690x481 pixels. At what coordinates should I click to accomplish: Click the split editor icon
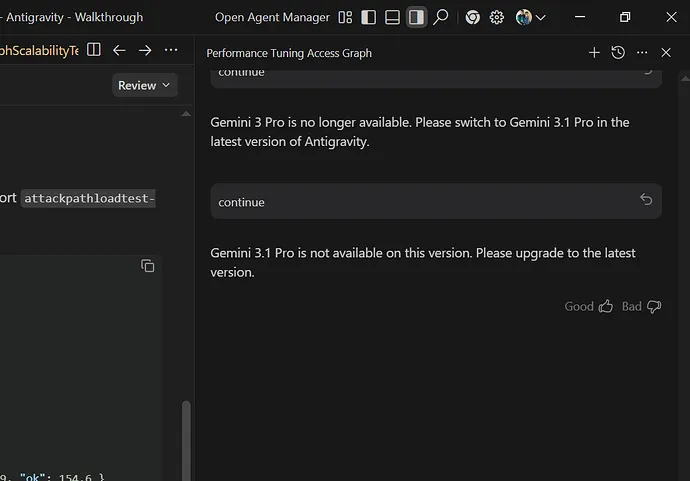[x=93, y=50]
